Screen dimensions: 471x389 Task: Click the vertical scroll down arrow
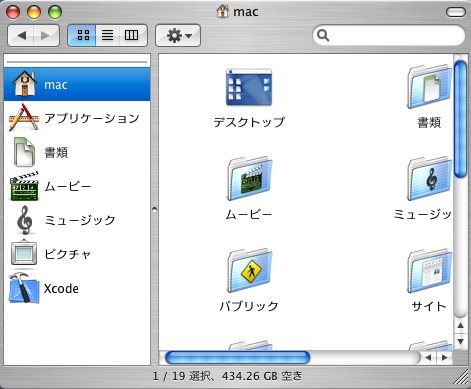(460, 341)
